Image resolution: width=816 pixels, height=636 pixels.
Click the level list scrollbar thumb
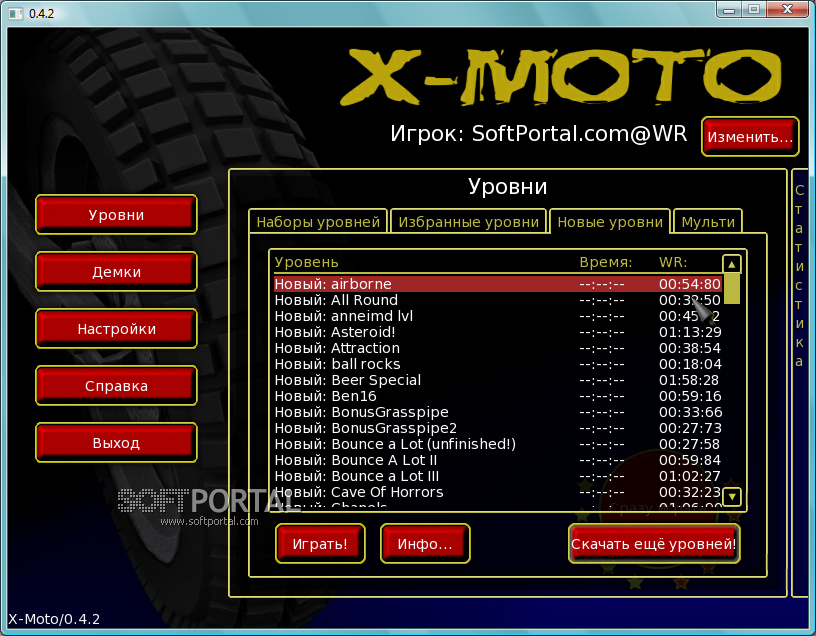coord(732,288)
